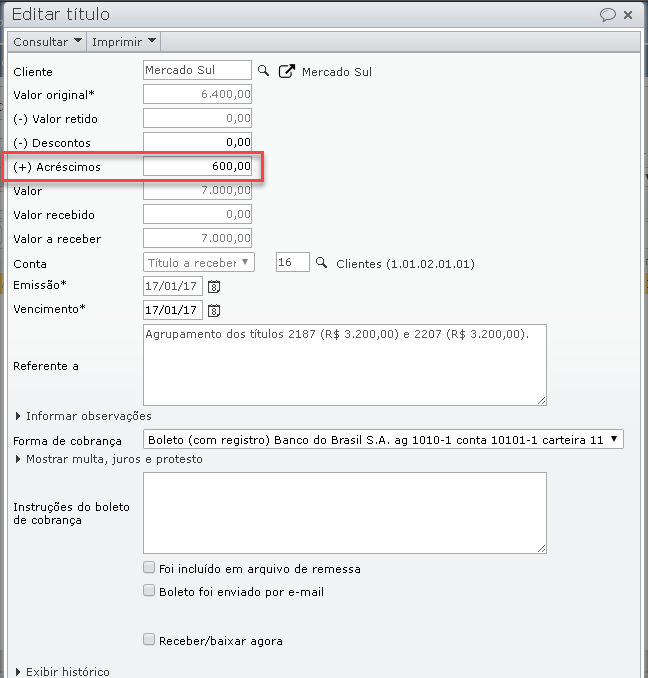Click the Valor field showing 7.000,00
Image resolution: width=648 pixels, height=678 pixels.
197,190
